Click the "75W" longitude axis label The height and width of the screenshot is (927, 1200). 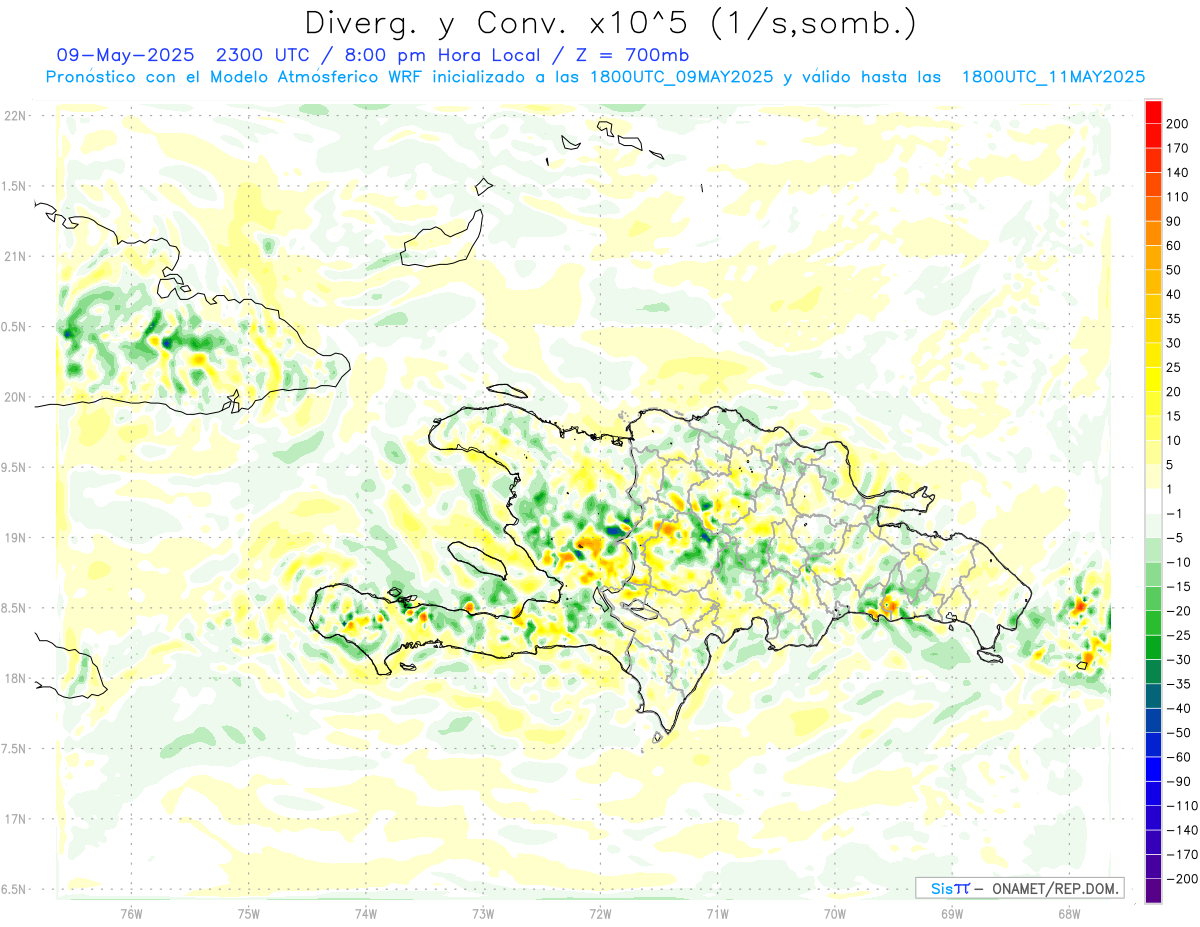248,913
